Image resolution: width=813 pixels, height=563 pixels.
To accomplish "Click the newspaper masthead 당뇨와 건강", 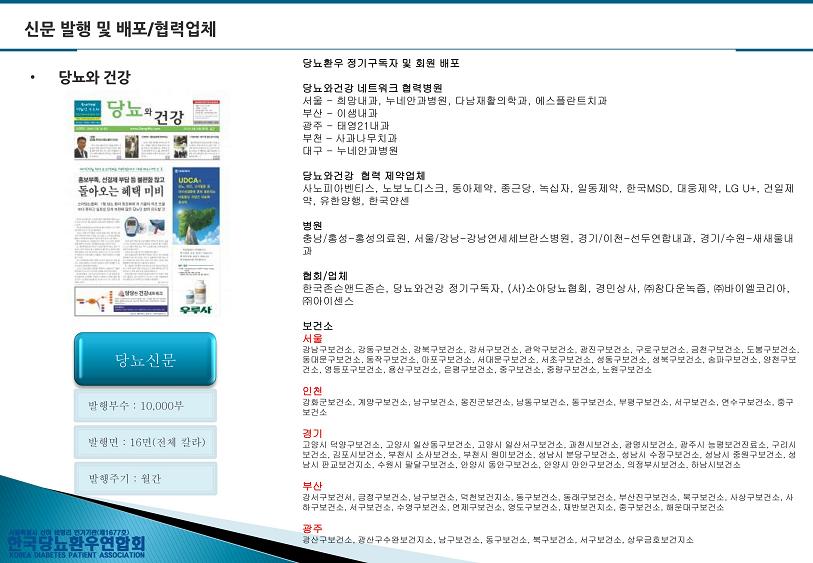I will click(x=146, y=112).
